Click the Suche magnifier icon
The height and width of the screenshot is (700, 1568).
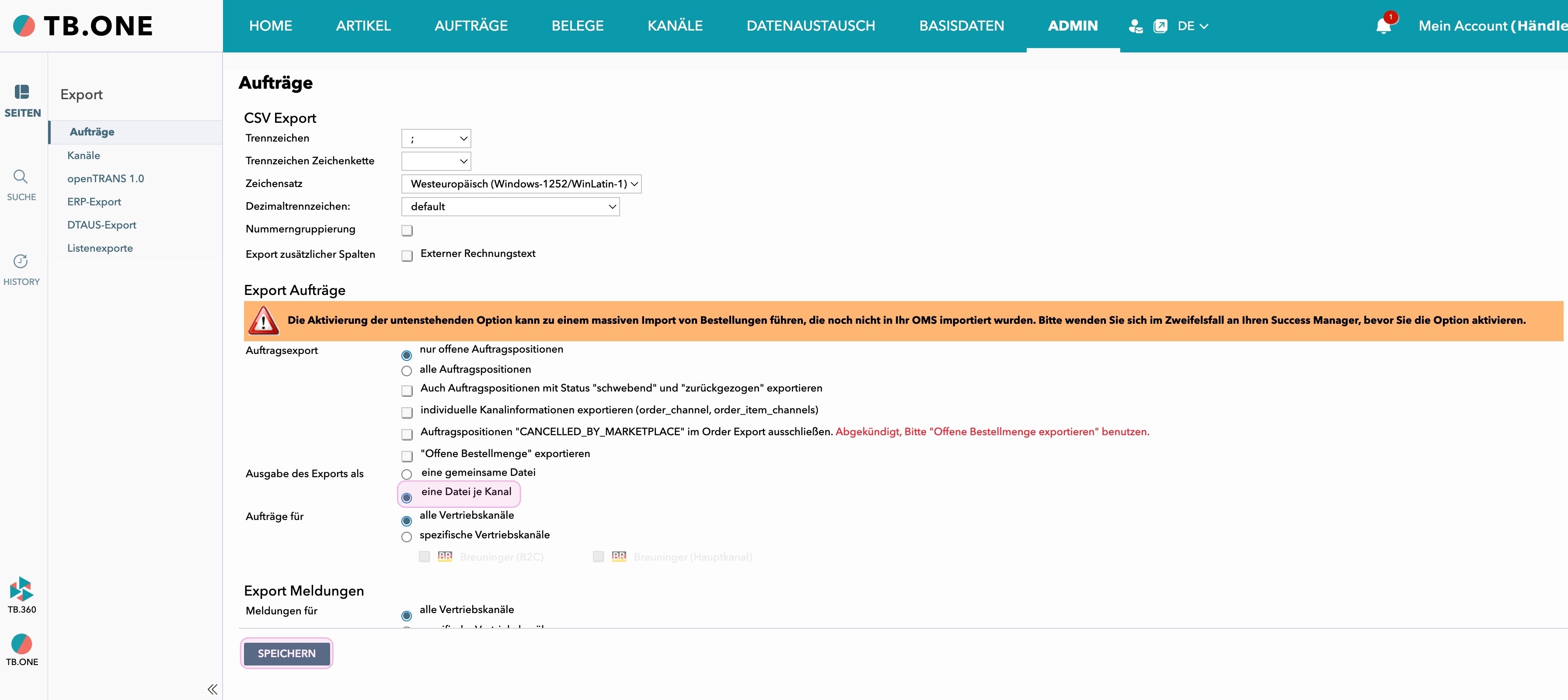(21, 177)
